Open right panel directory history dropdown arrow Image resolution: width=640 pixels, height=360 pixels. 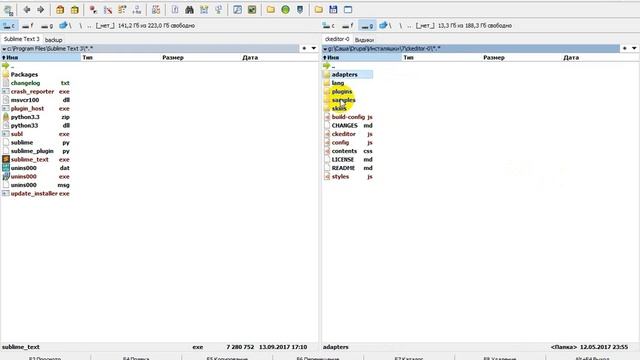click(x=634, y=49)
